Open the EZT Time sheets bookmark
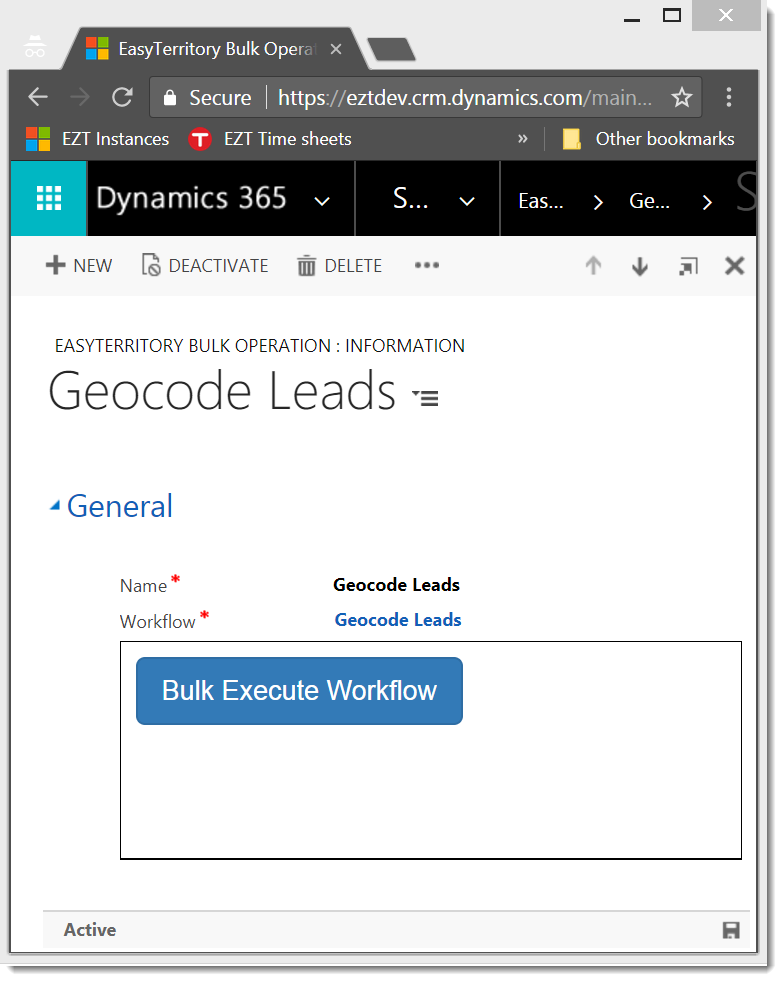This screenshot has width=782, height=981. tap(270, 139)
